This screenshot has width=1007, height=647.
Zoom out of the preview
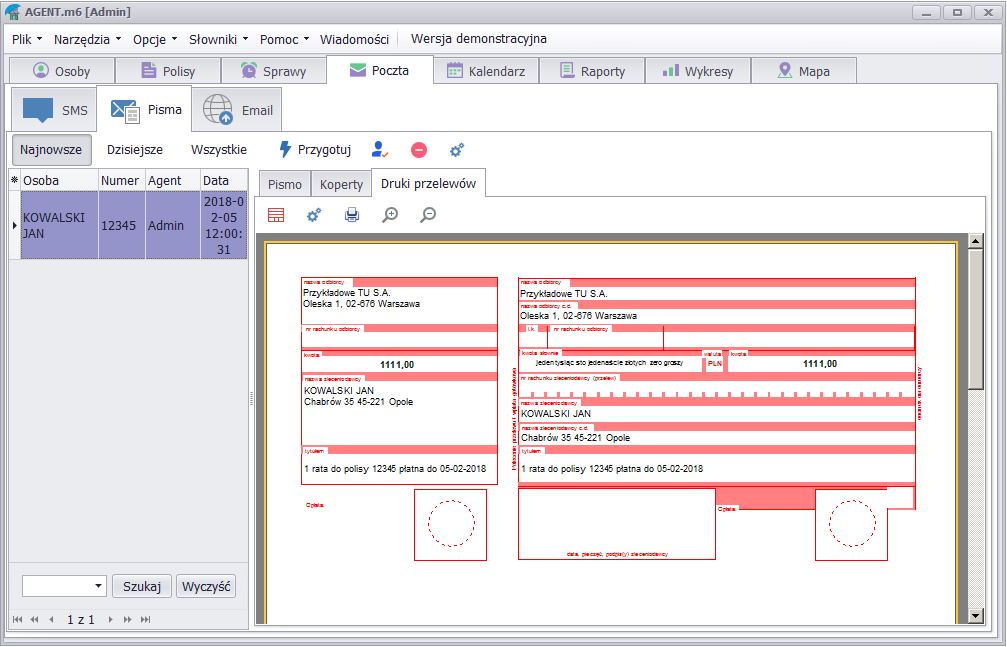(428, 215)
